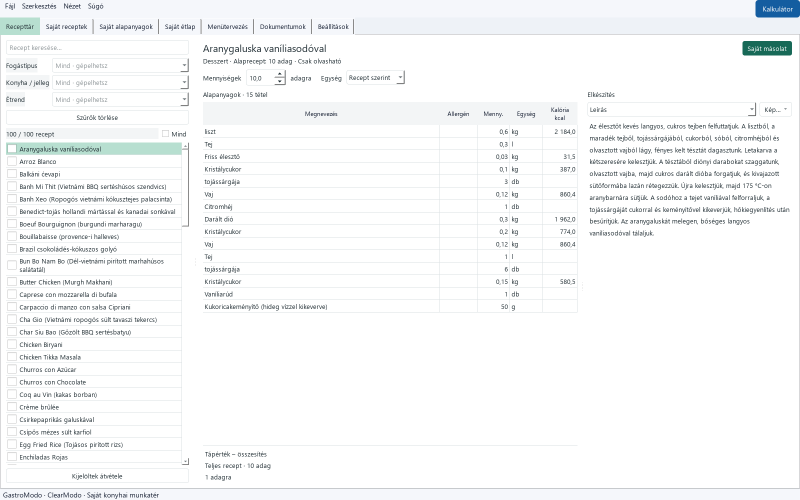Check the Balkáni ćevapi checkbox

(x=12, y=174)
